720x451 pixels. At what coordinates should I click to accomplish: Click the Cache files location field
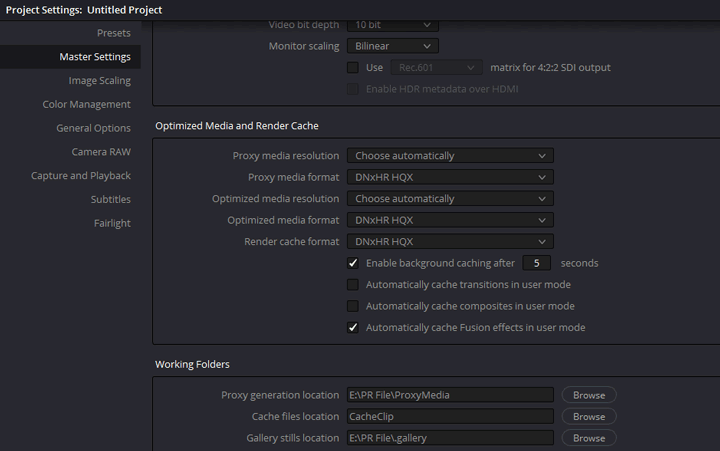(450, 416)
